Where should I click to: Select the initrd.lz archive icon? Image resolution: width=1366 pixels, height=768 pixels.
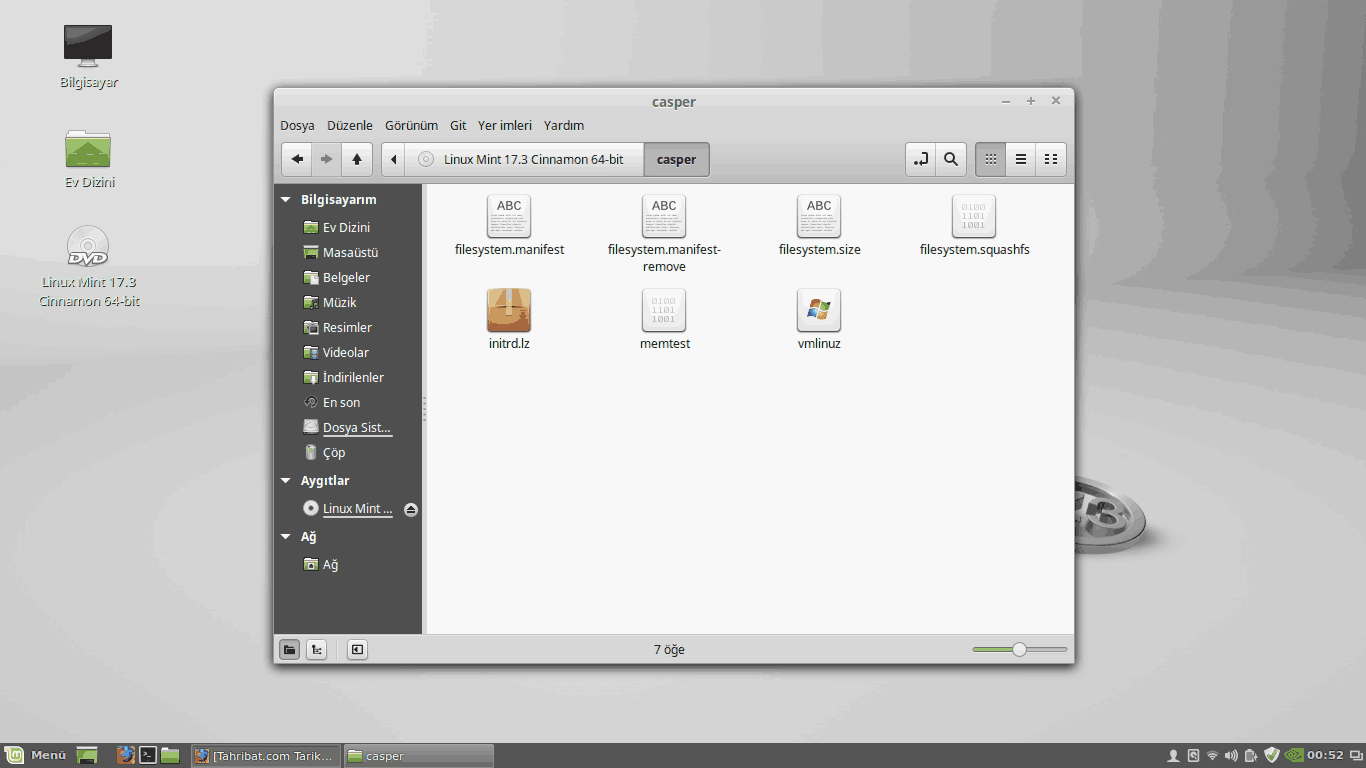[509, 310]
